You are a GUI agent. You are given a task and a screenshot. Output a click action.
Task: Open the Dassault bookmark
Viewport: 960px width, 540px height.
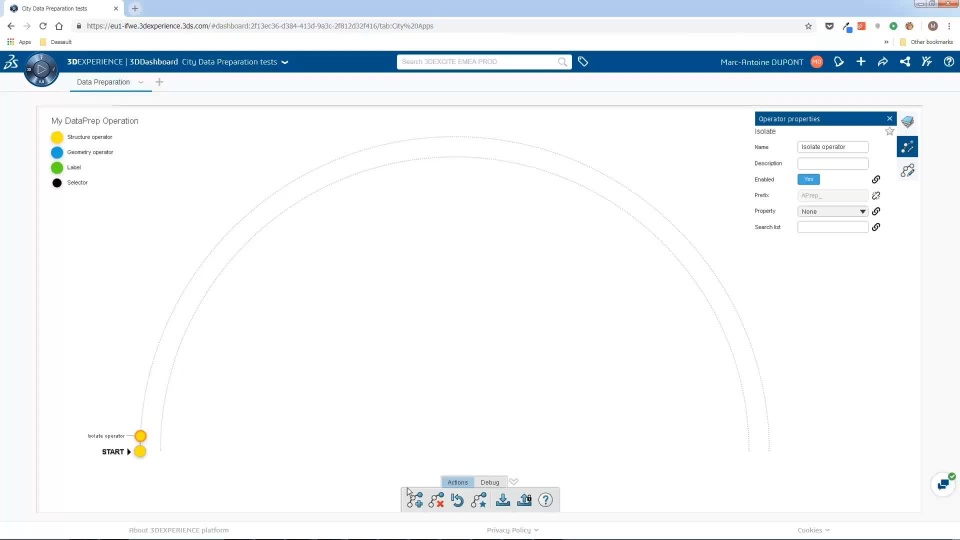coord(56,42)
